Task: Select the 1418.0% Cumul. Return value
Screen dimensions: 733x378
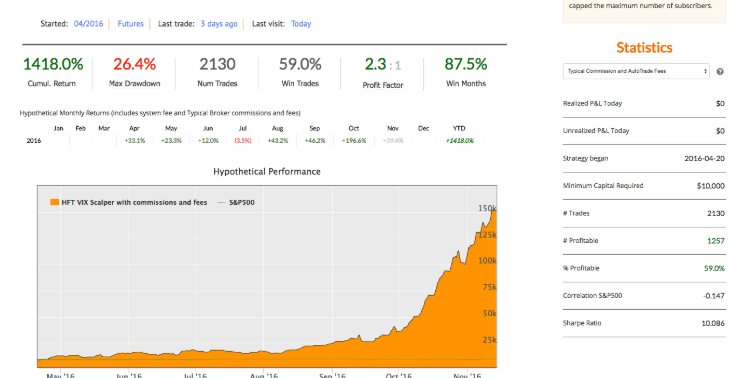Action: (x=53, y=64)
